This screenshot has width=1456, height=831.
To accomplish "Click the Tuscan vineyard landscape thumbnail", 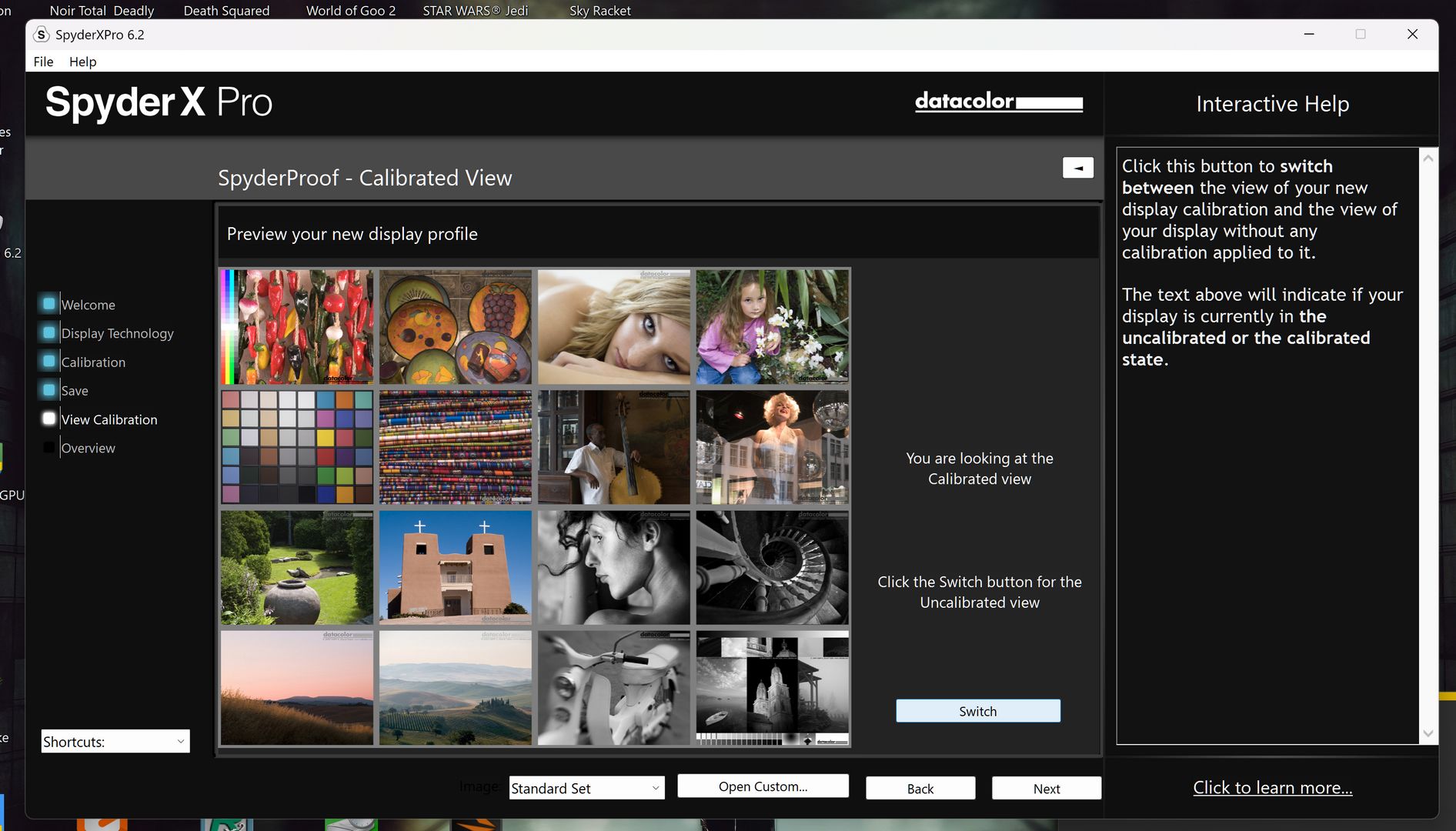I will 456,688.
